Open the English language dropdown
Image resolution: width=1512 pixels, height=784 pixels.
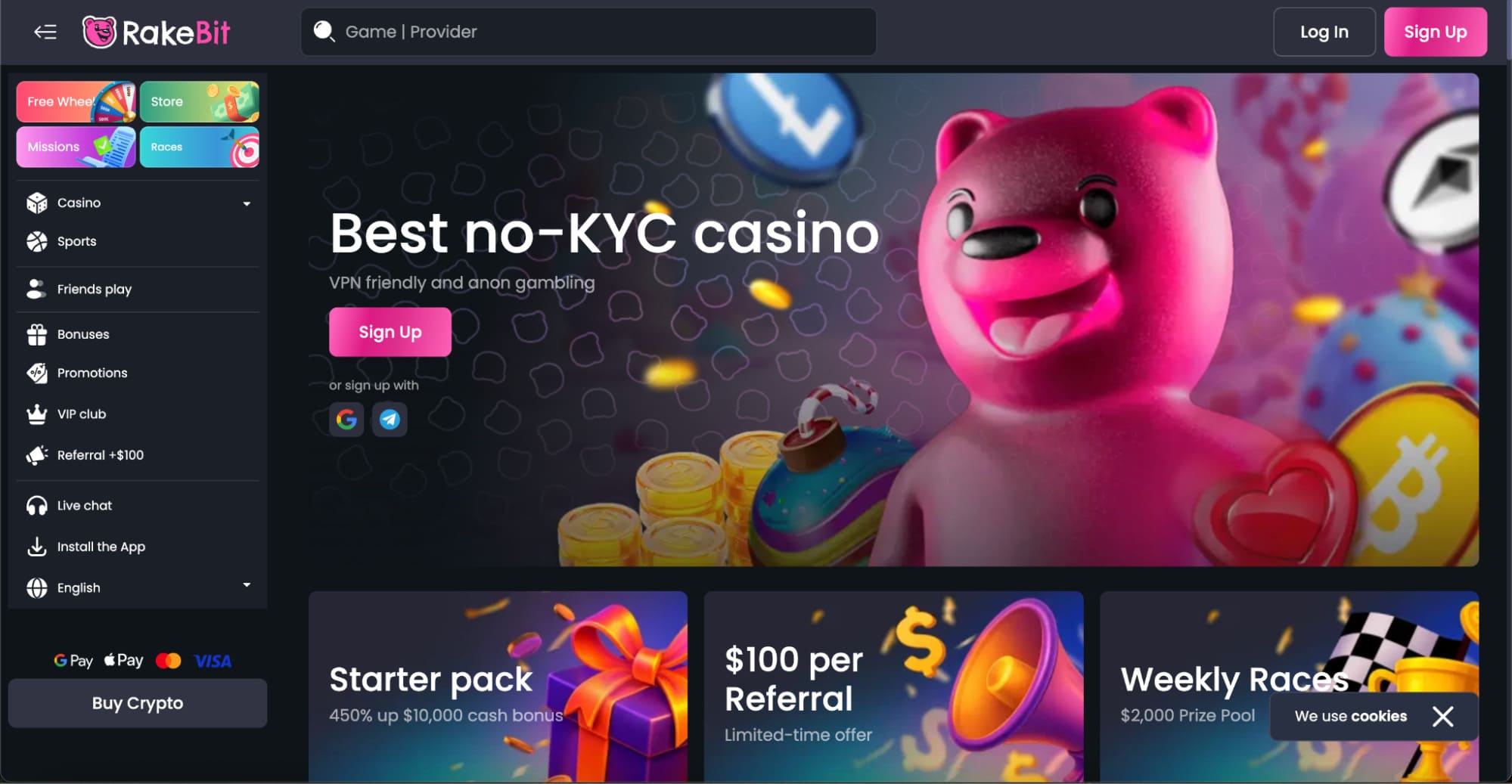click(x=138, y=587)
